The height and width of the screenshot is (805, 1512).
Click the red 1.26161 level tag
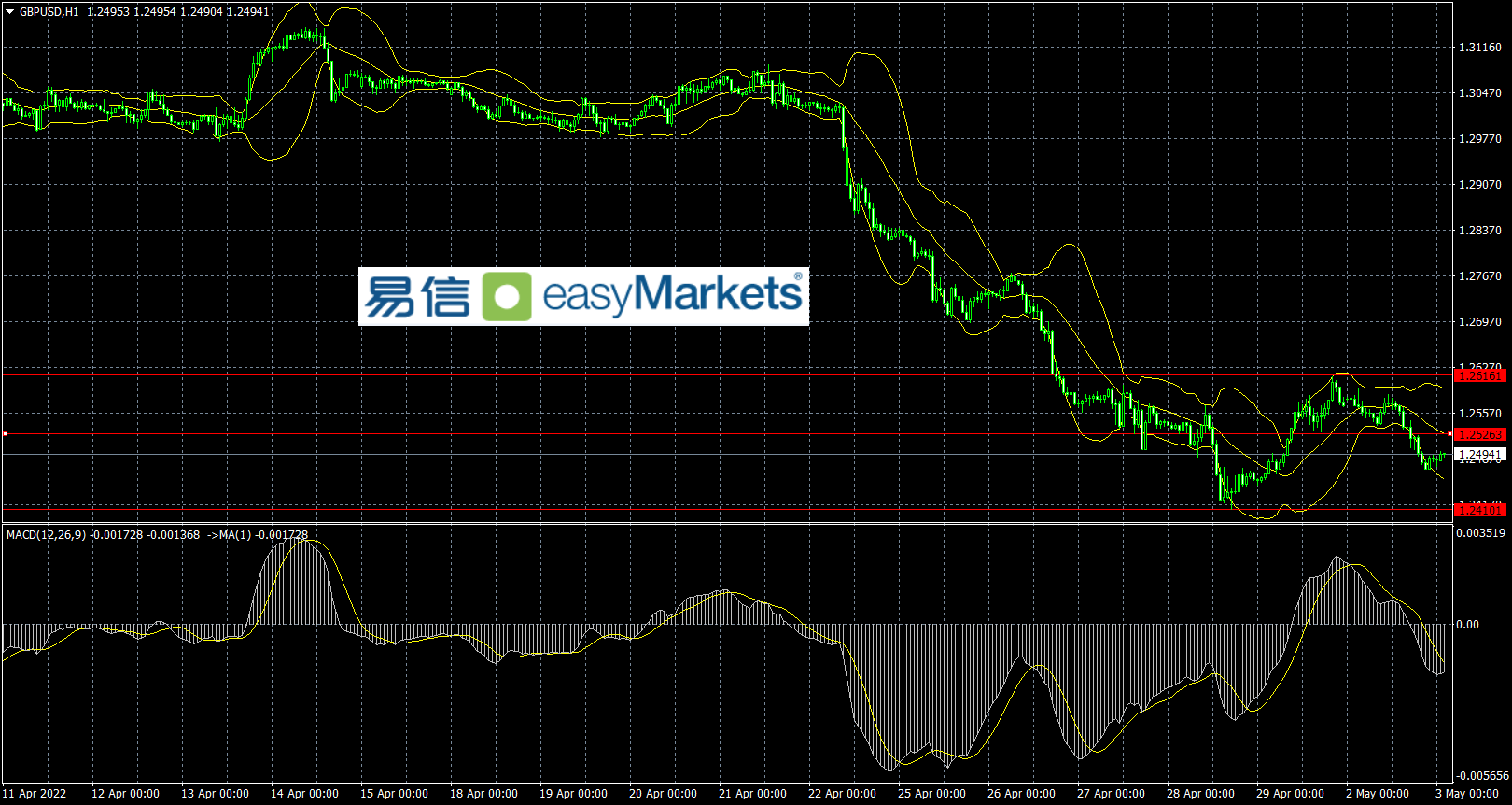pos(1480,375)
